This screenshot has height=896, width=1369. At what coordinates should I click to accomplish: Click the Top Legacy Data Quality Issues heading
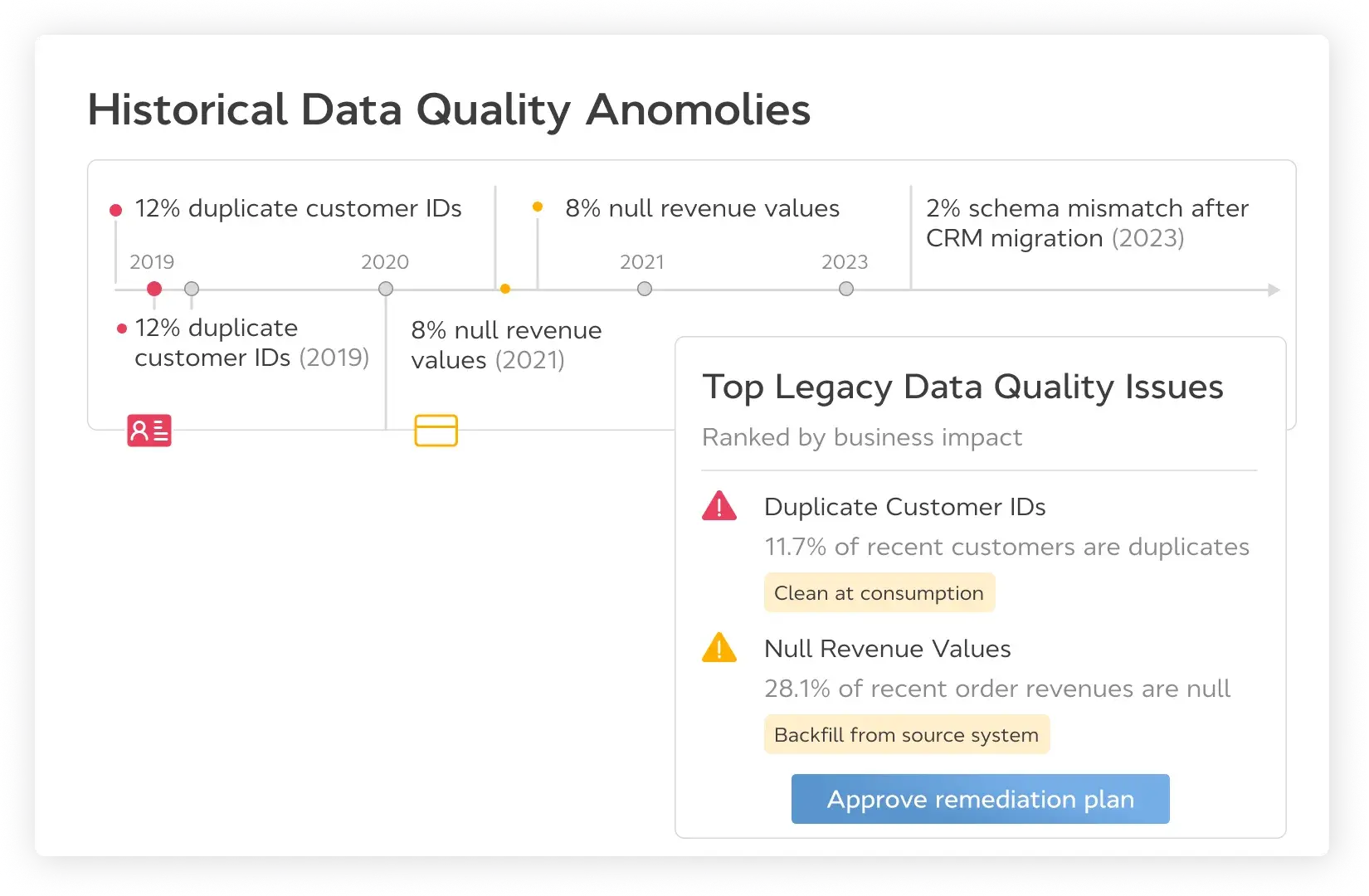pos(962,387)
